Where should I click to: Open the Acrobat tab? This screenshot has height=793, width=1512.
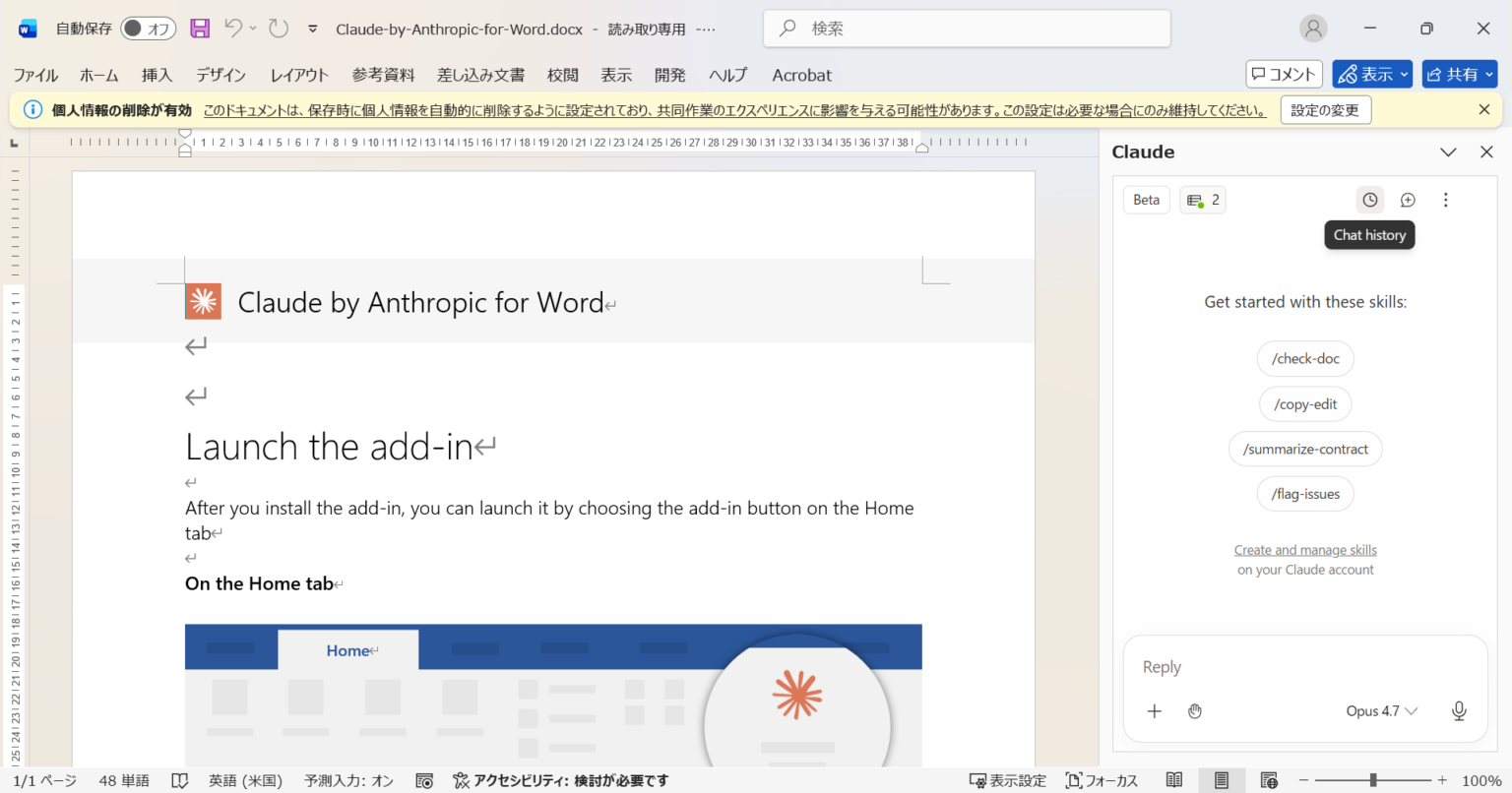[x=801, y=75]
